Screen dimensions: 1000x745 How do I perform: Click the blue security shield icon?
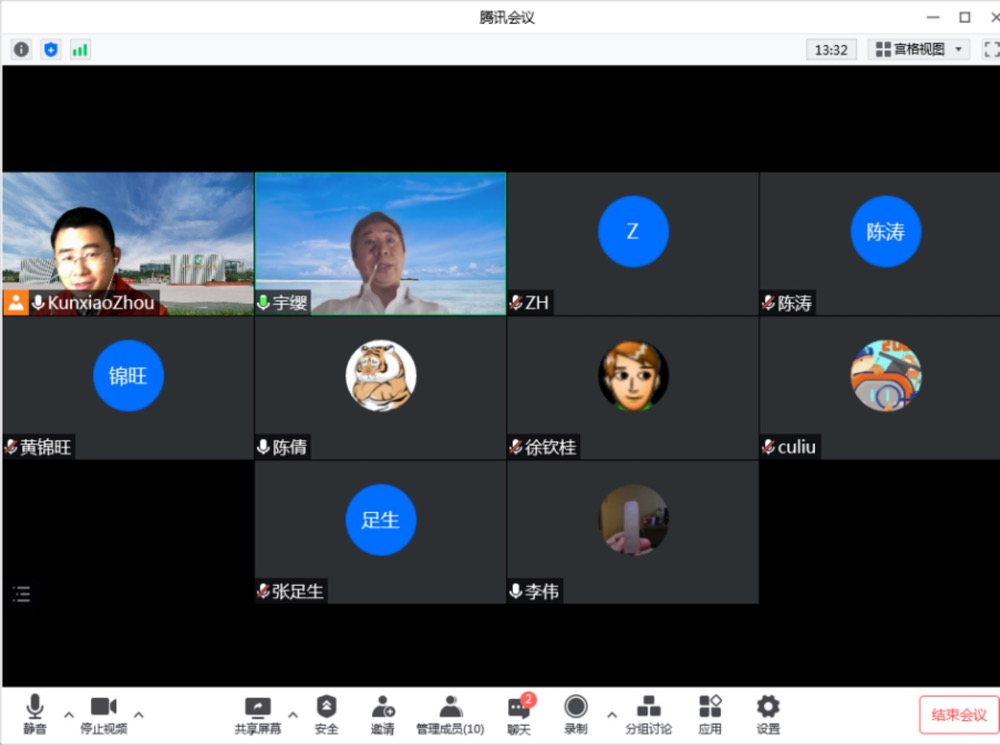[51, 49]
